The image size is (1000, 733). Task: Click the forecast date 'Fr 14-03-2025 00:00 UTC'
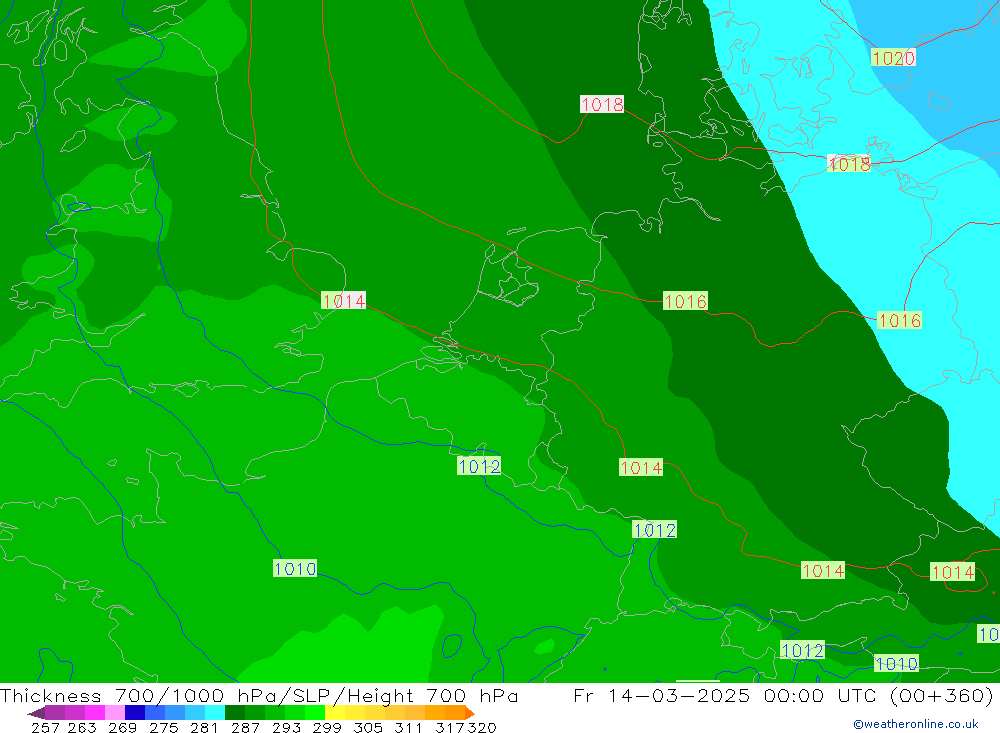pyautogui.click(x=724, y=695)
